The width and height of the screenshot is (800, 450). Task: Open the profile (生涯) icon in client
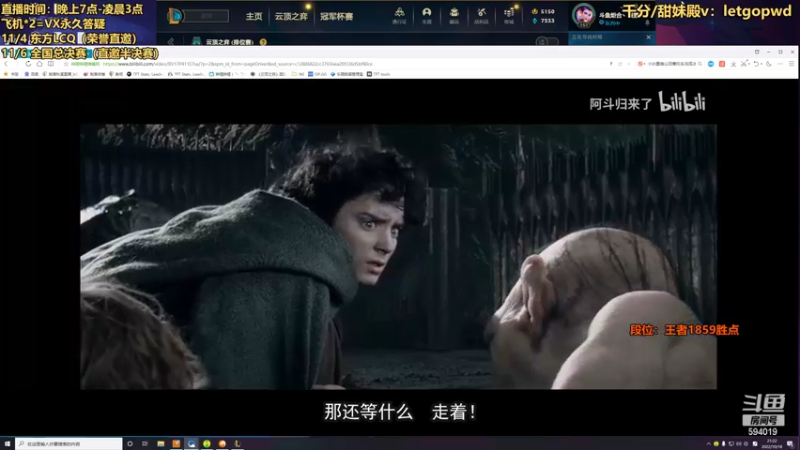pyautogui.click(x=427, y=15)
